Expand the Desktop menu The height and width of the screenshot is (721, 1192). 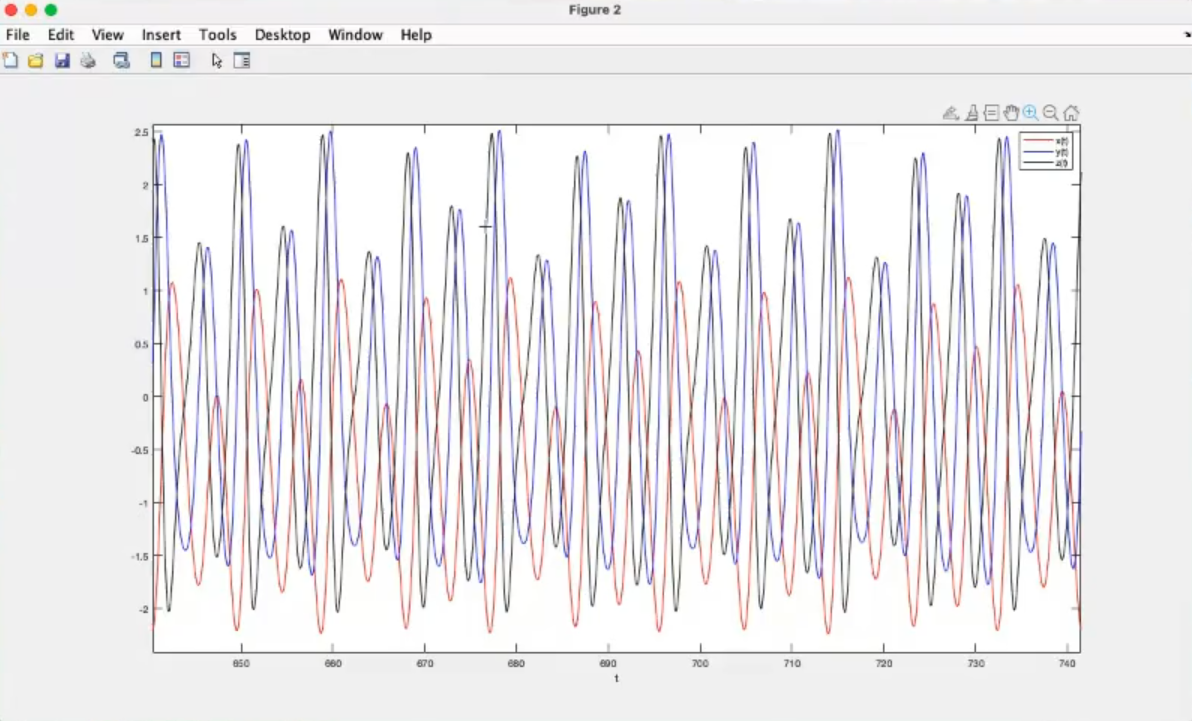(282, 35)
